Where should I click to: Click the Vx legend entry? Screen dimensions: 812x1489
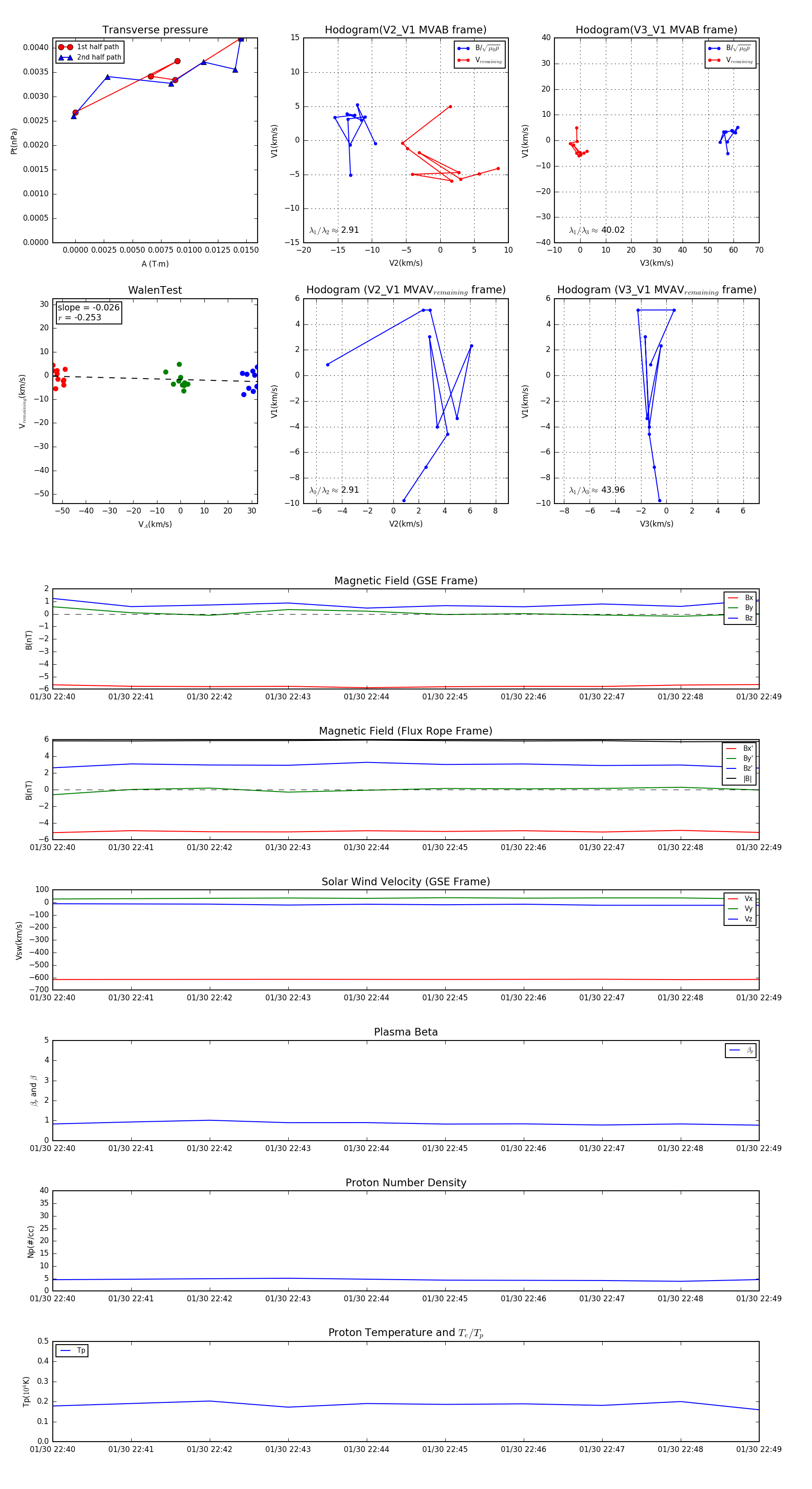click(740, 899)
